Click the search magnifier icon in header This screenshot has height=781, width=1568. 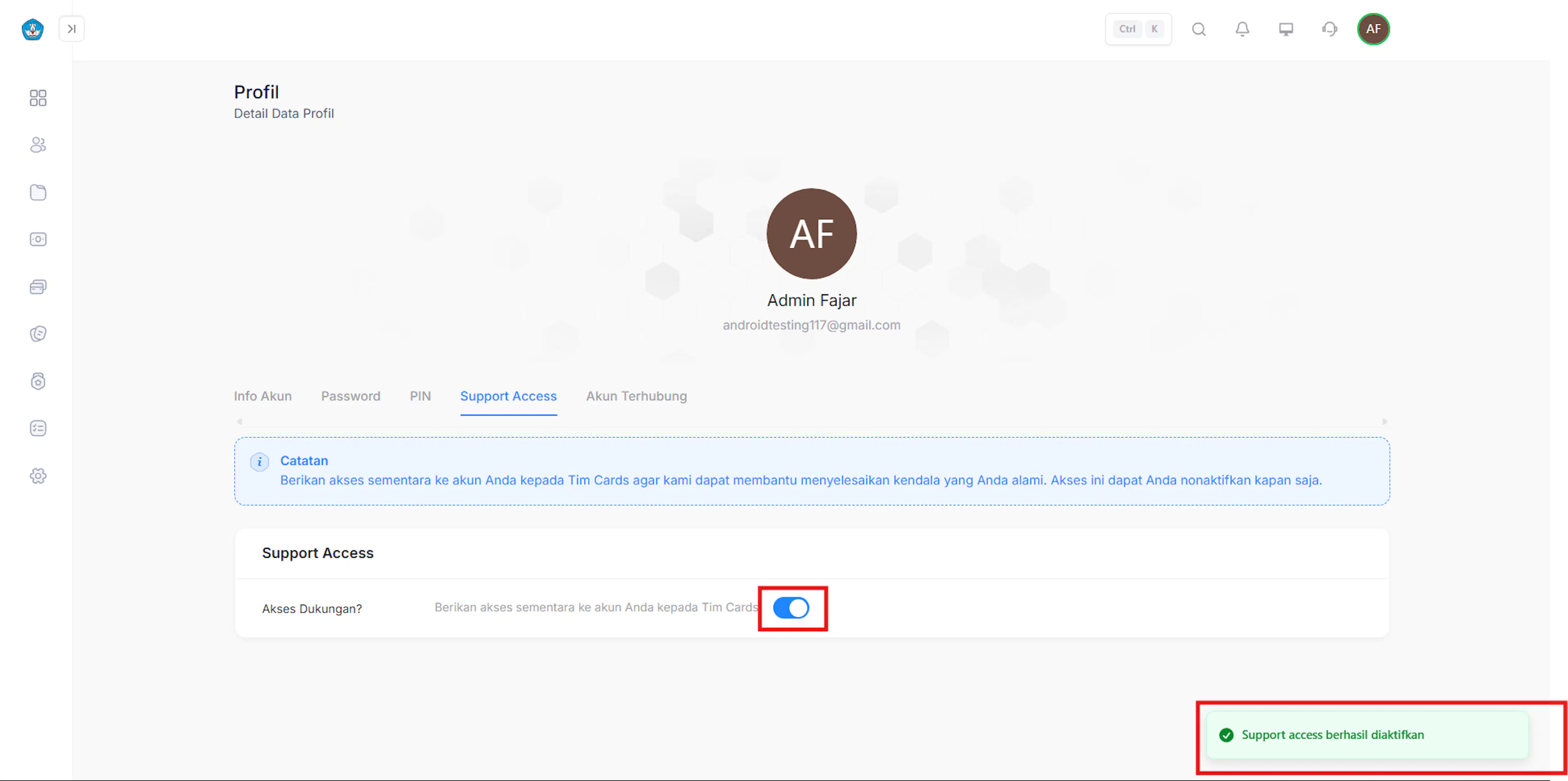(1198, 29)
